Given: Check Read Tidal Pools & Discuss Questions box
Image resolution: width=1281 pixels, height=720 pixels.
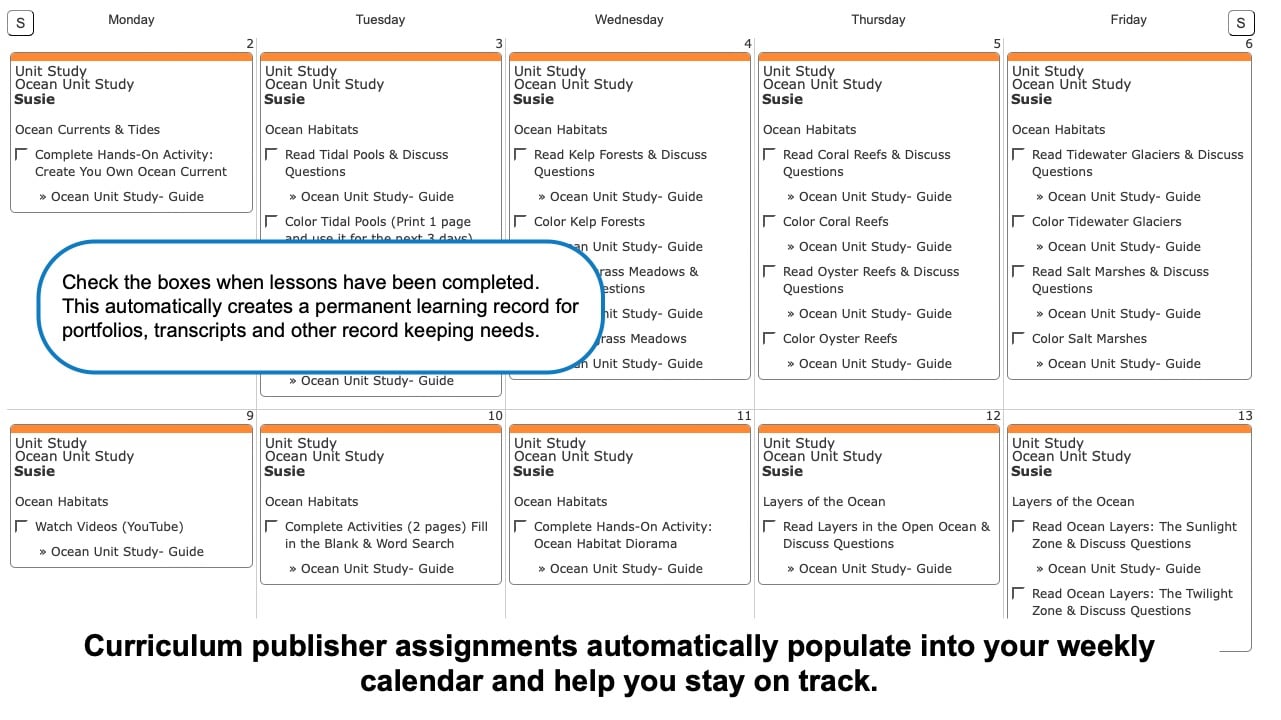Looking at the screenshot, I should [x=271, y=154].
